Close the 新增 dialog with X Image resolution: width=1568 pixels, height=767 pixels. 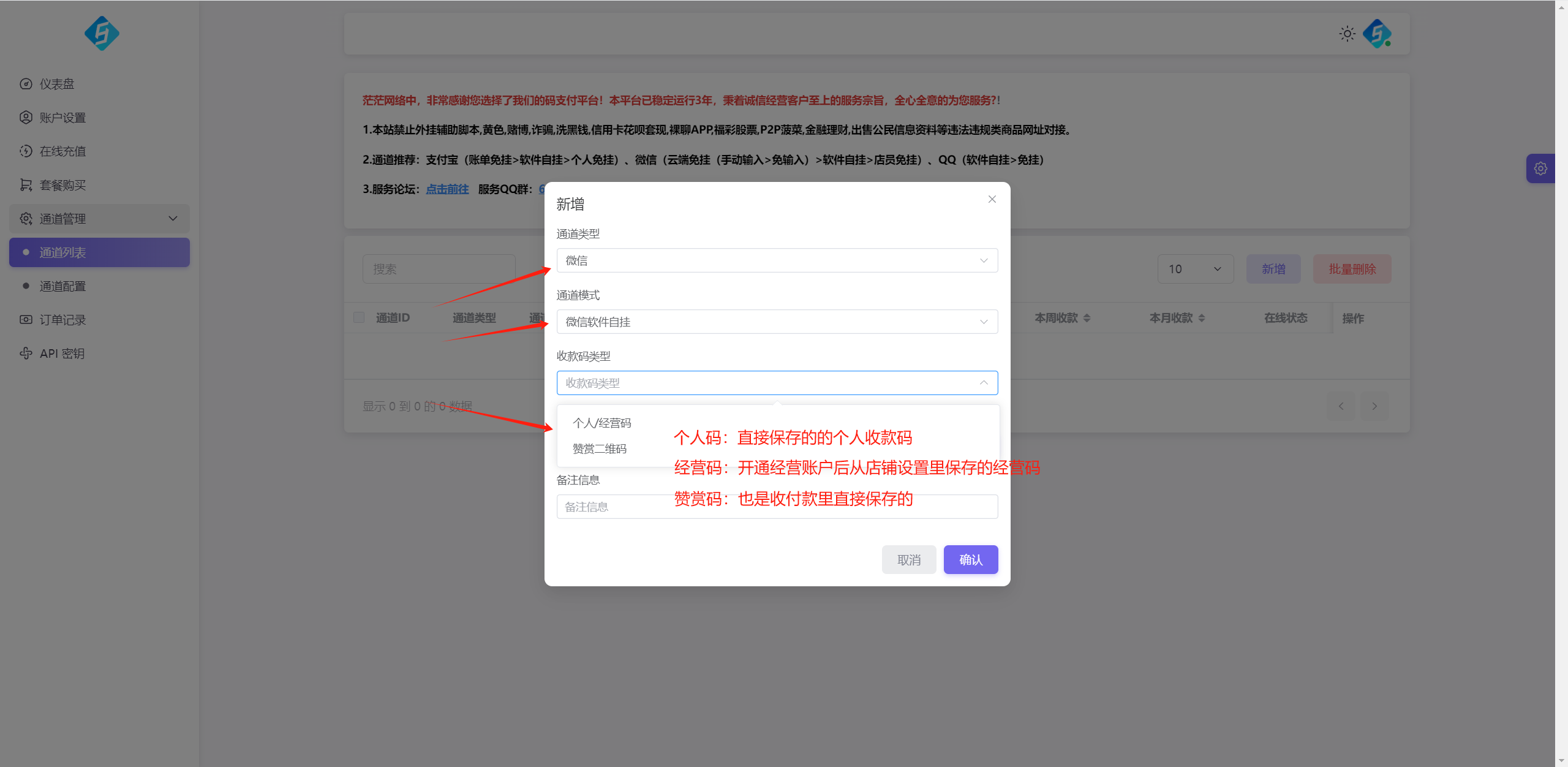pos(992,199)
